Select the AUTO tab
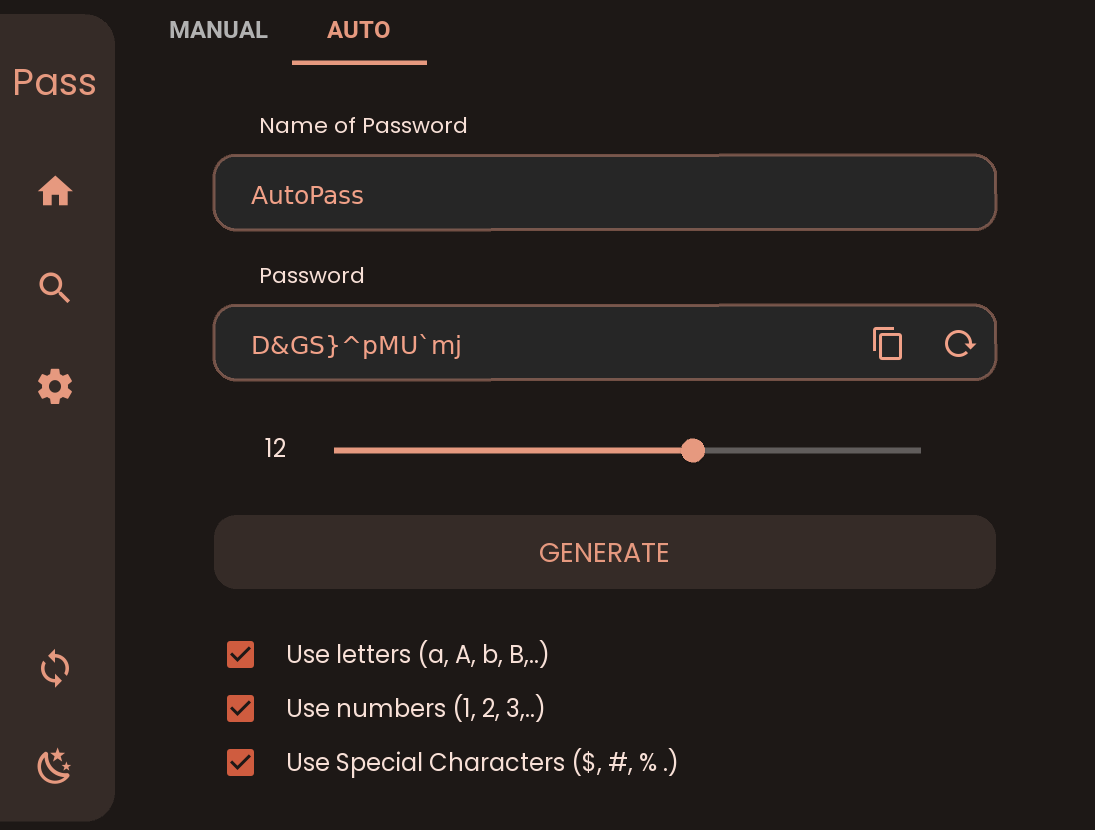Image resolution: width=1095 pixels, height=830 pixels. point(359,30)
